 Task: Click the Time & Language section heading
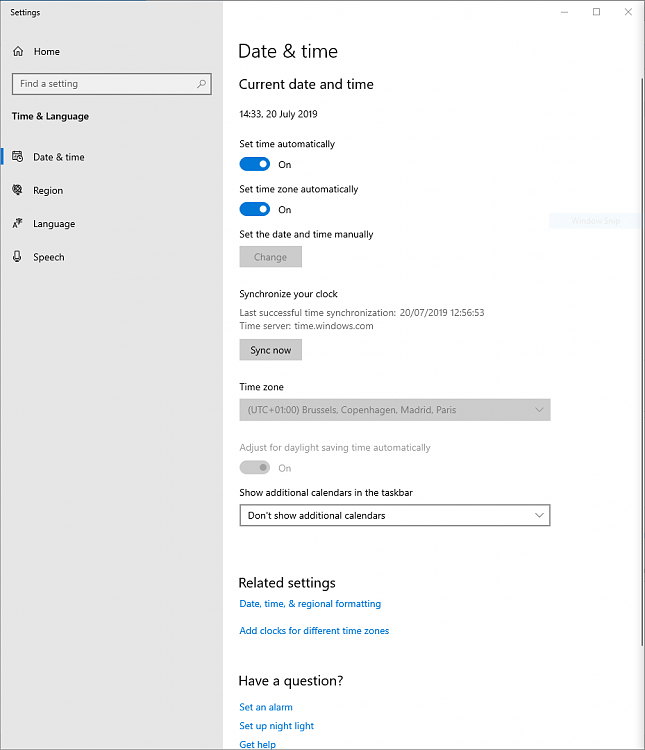click(50, 116)
